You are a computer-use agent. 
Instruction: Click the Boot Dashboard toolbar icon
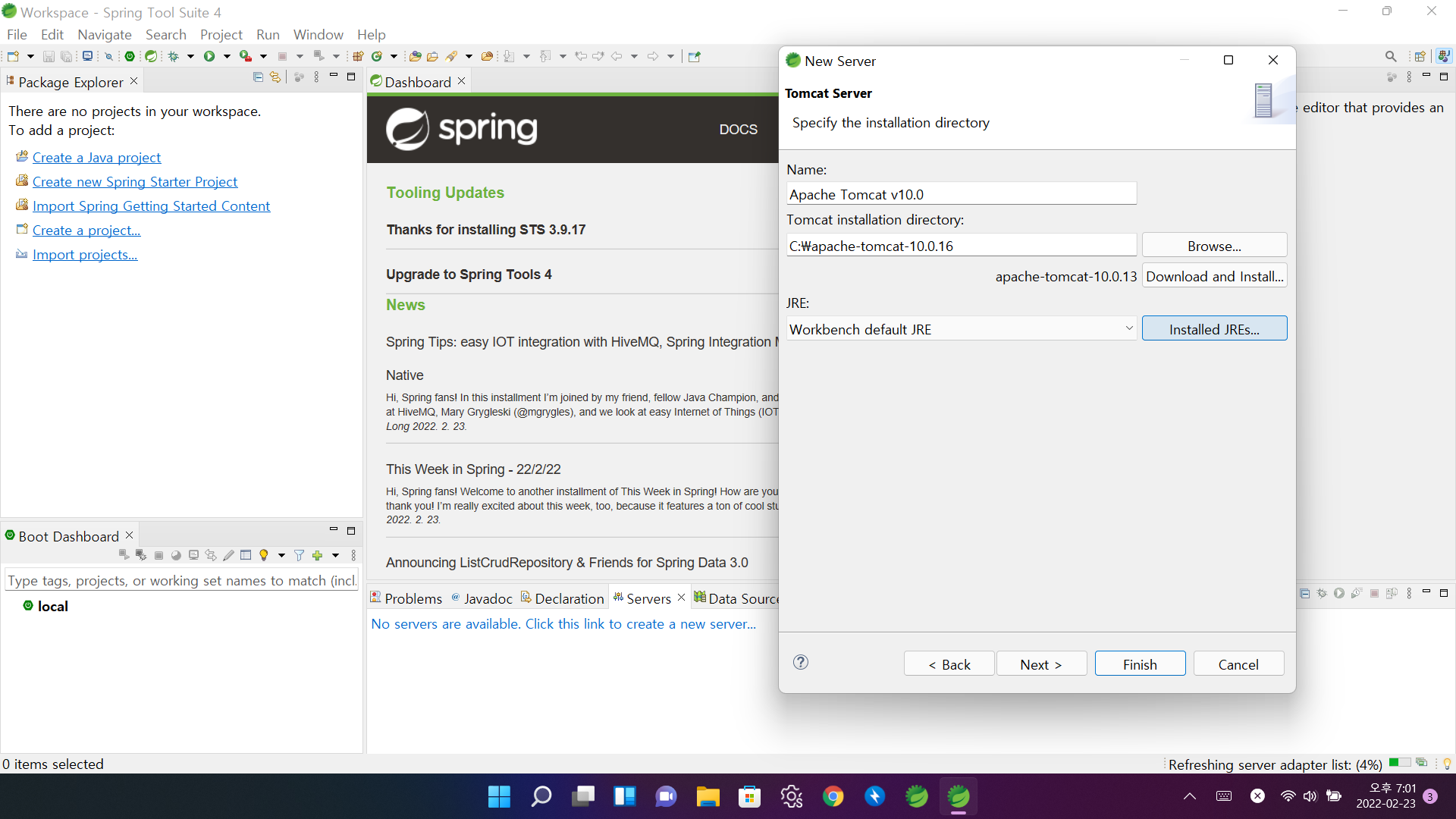pyautogui.click(x=130, y=56)
